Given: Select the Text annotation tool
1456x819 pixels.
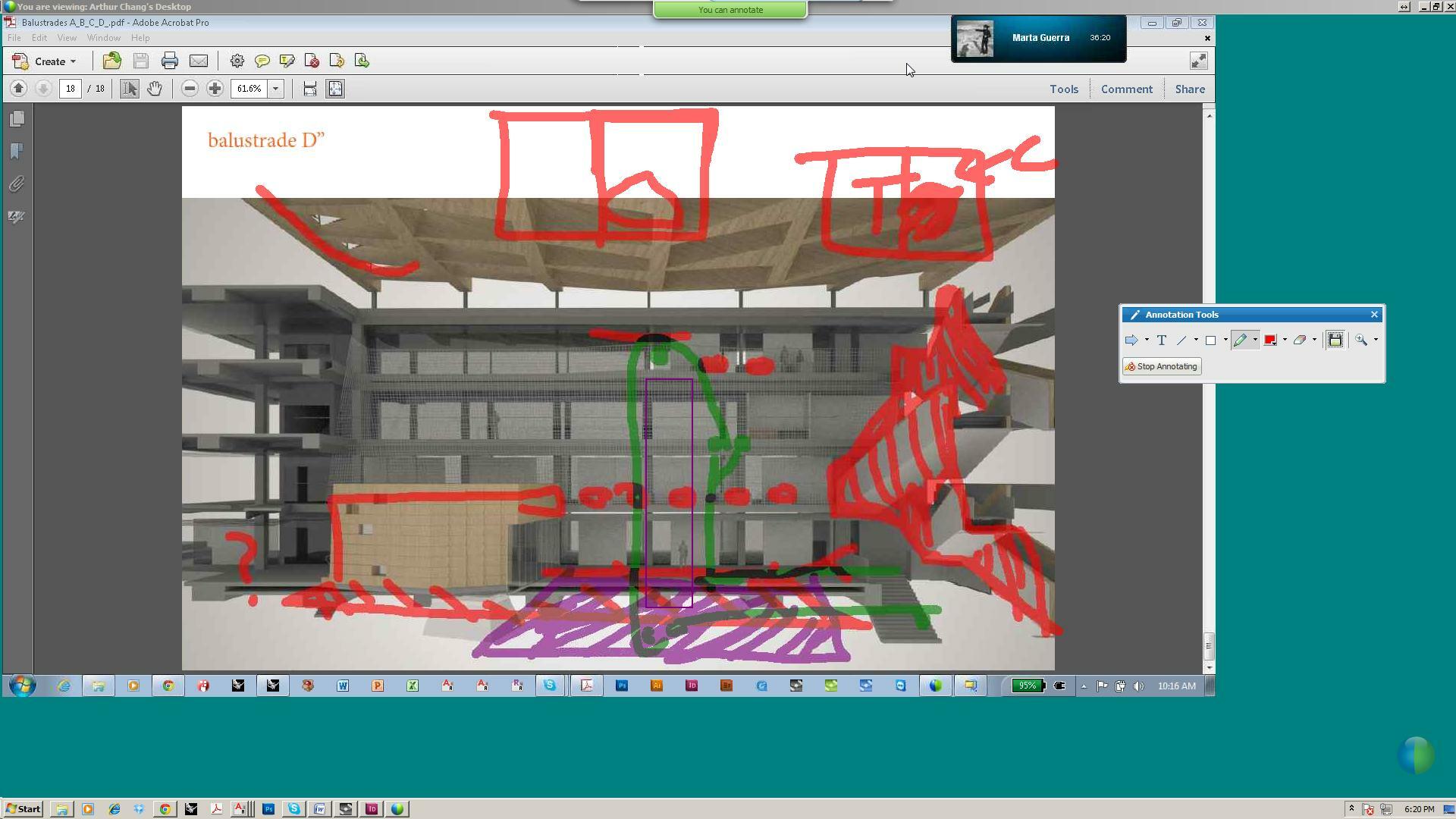Looking at the screenshot, I should click(x=1161, y=340).
